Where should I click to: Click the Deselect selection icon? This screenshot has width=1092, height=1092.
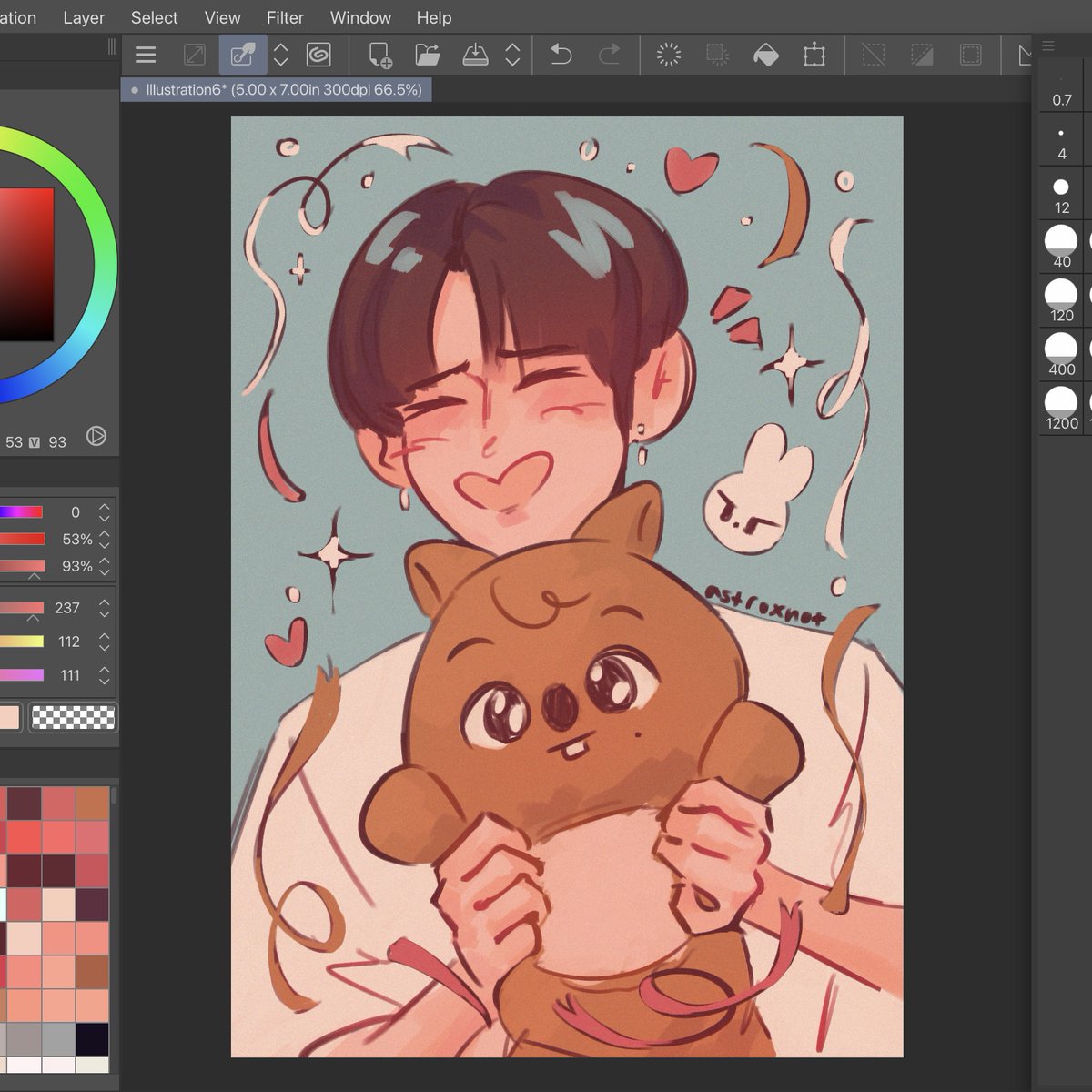click(874, 55)
